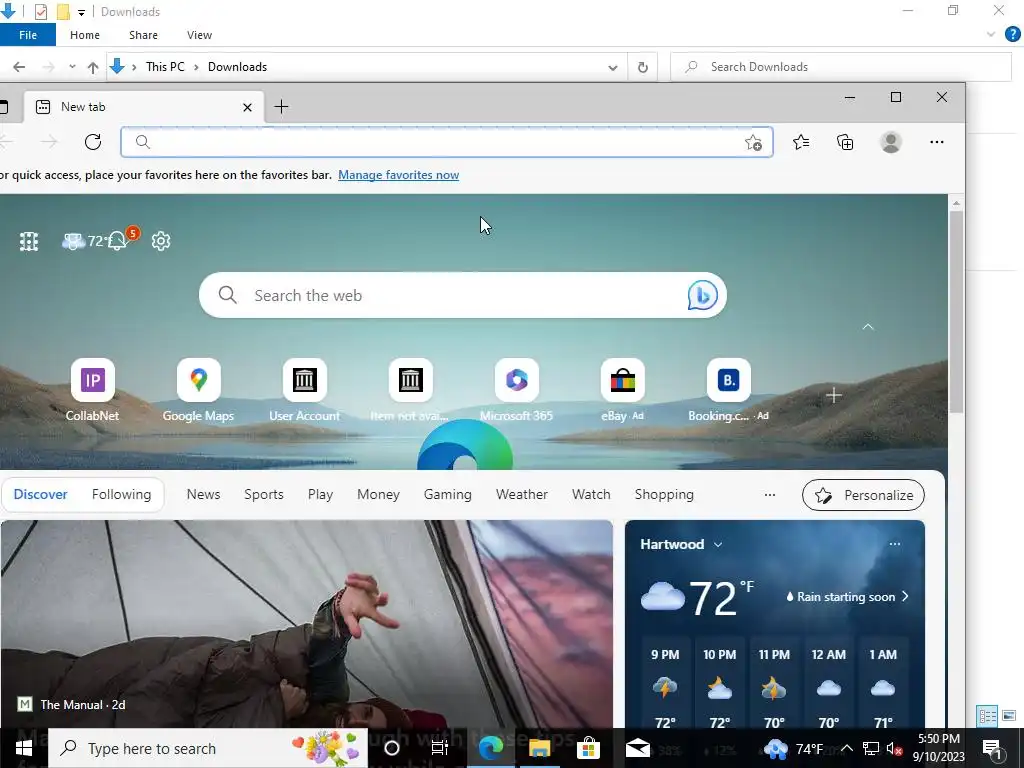The image size is (1024, 768).
Task: Expand the Hartwood location dropdown
Action: click(x=718, y=545)
